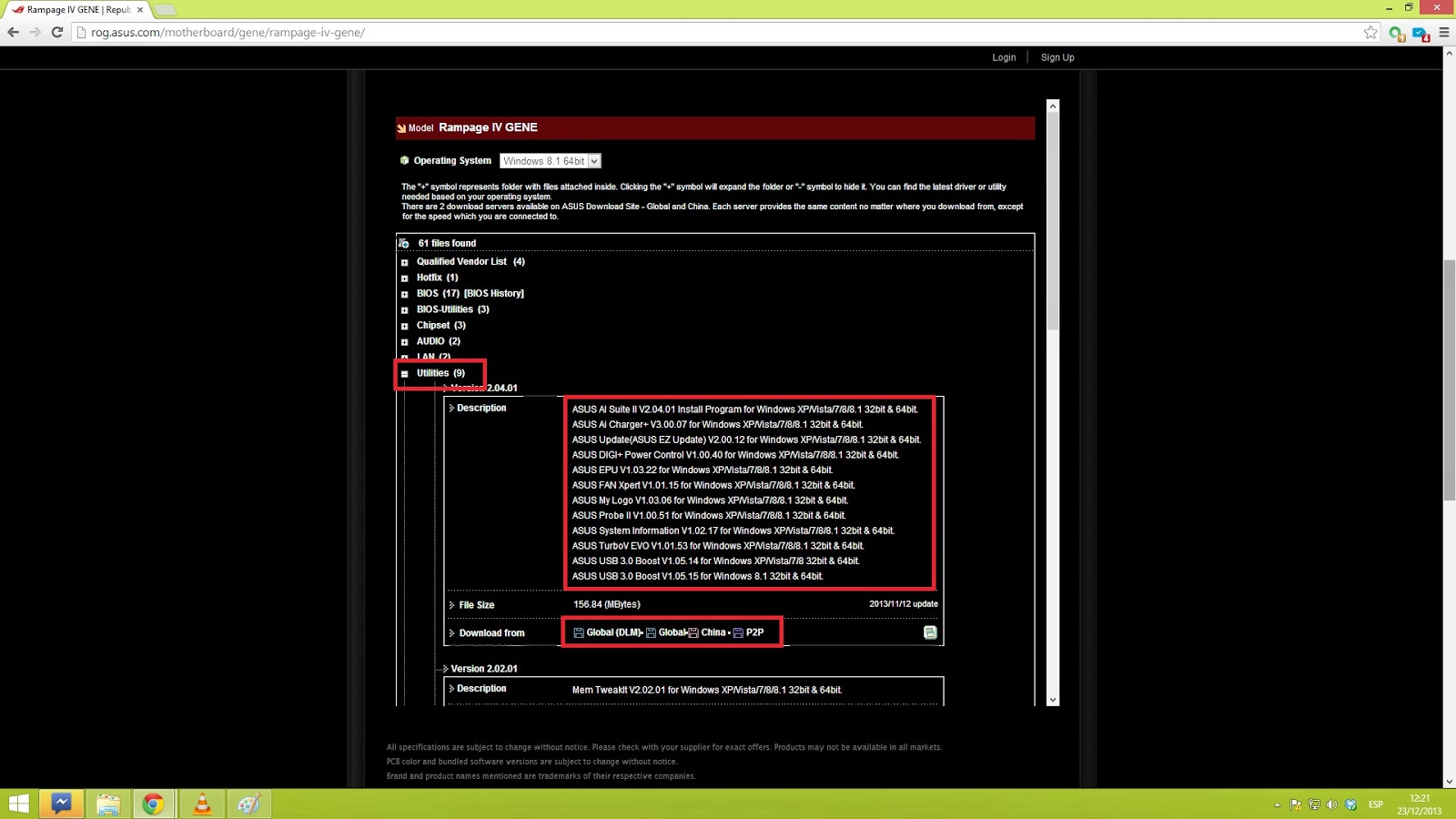This screenshot has height=819, width=1456.
Task: Bookmark this page with the star icon
Action: 1371,33
